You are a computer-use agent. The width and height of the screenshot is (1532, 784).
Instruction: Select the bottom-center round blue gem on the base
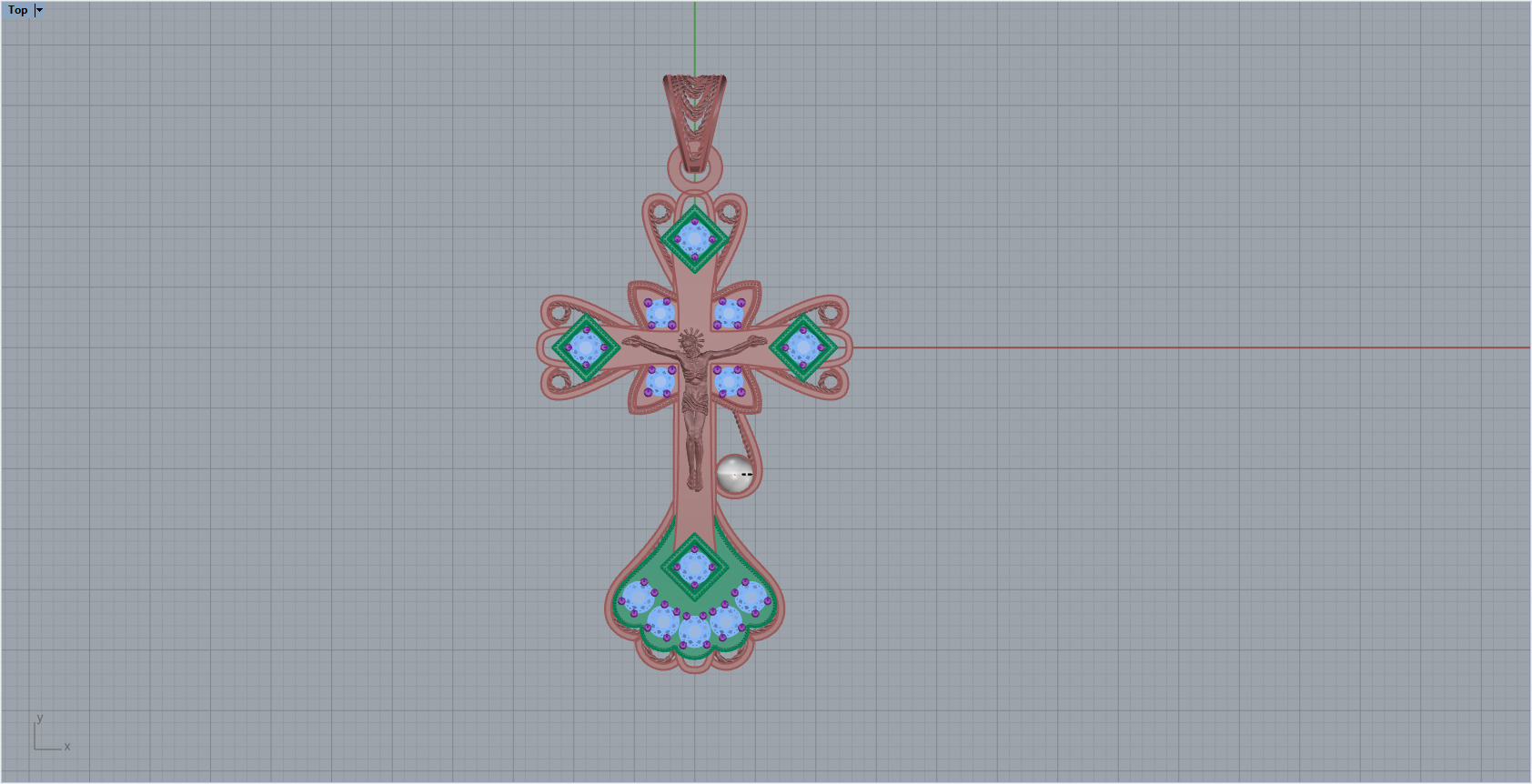pyautogui.click(x=695, y=630)
